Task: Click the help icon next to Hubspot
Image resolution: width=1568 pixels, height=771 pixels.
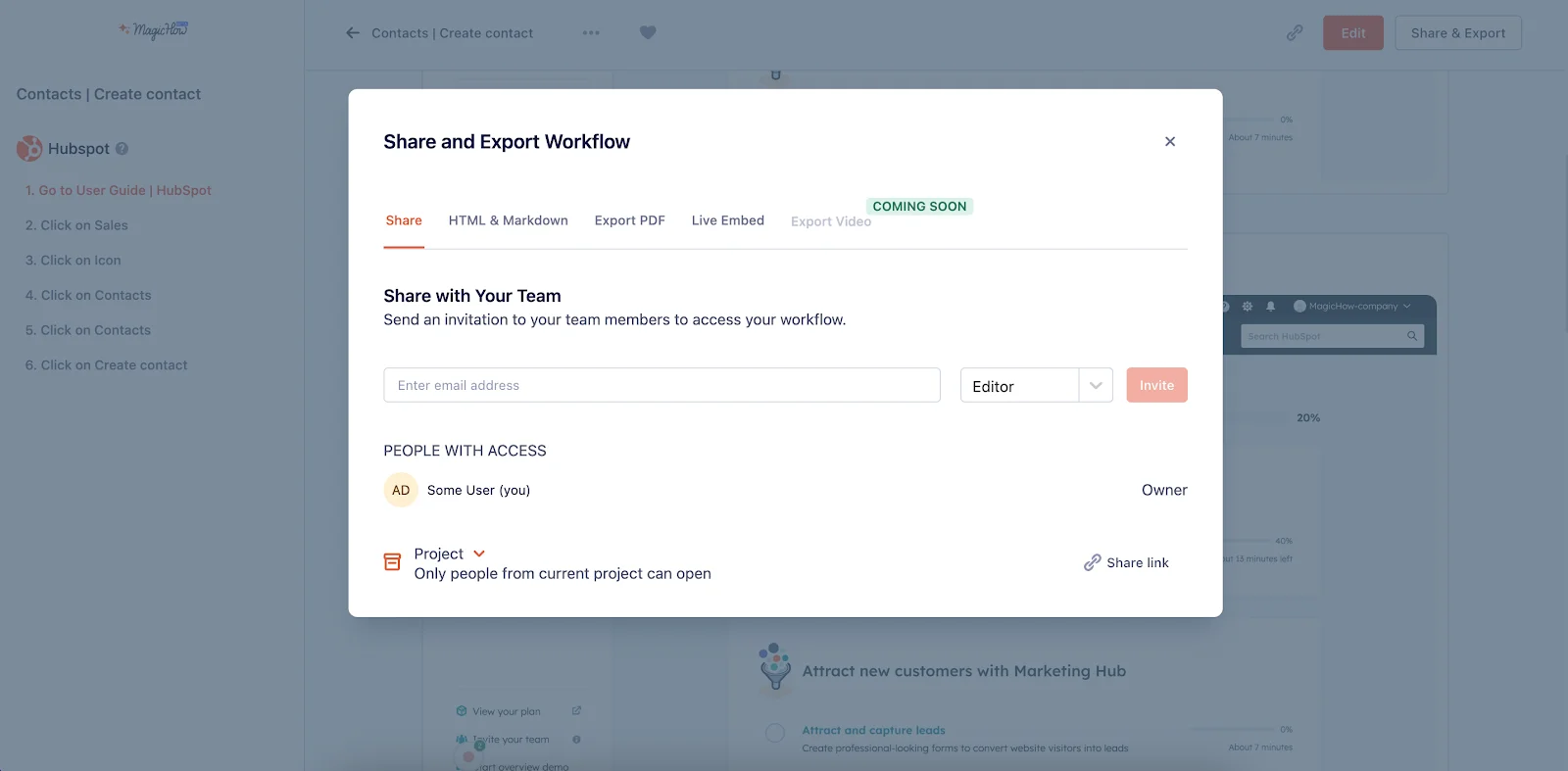Action: pyautogui.click(x=122, y=149)
